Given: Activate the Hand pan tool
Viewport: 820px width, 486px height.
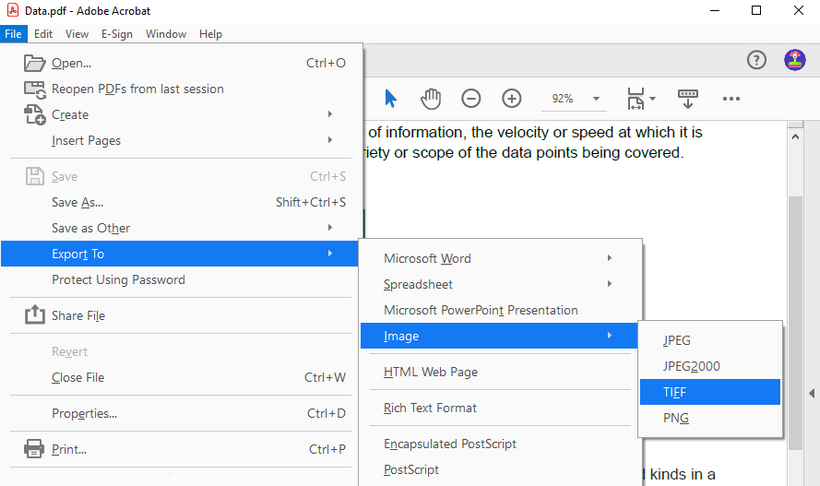Looking at the screenshot, I should pyautogui.click(x=430, y=98).
